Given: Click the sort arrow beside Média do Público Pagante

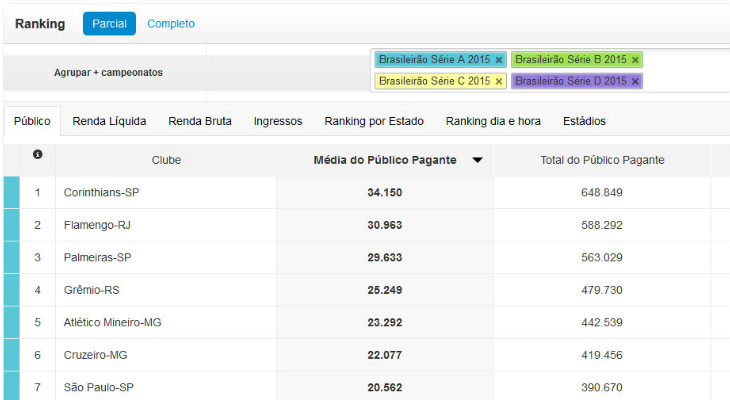Looking at the screenshot, I should coord(477,160).
